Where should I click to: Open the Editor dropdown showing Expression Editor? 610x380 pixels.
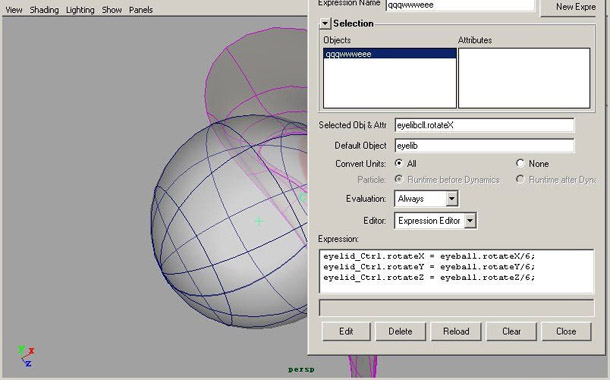tap(435, 221)
